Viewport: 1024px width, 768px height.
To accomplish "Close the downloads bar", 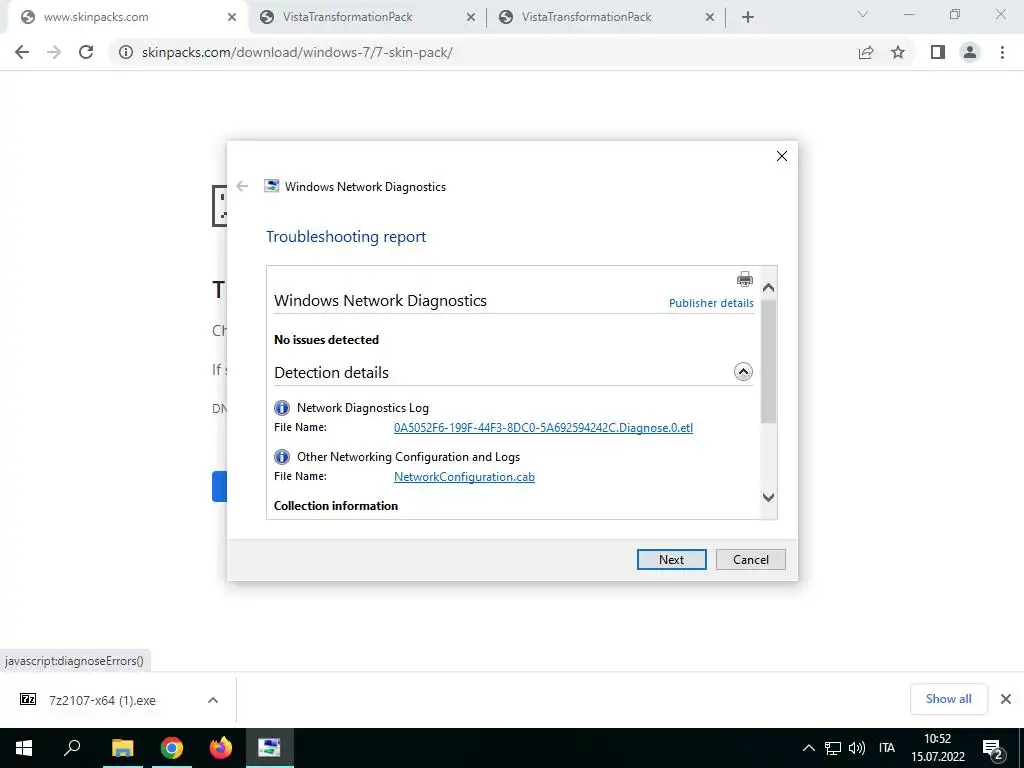I will tap(1006, 699).
